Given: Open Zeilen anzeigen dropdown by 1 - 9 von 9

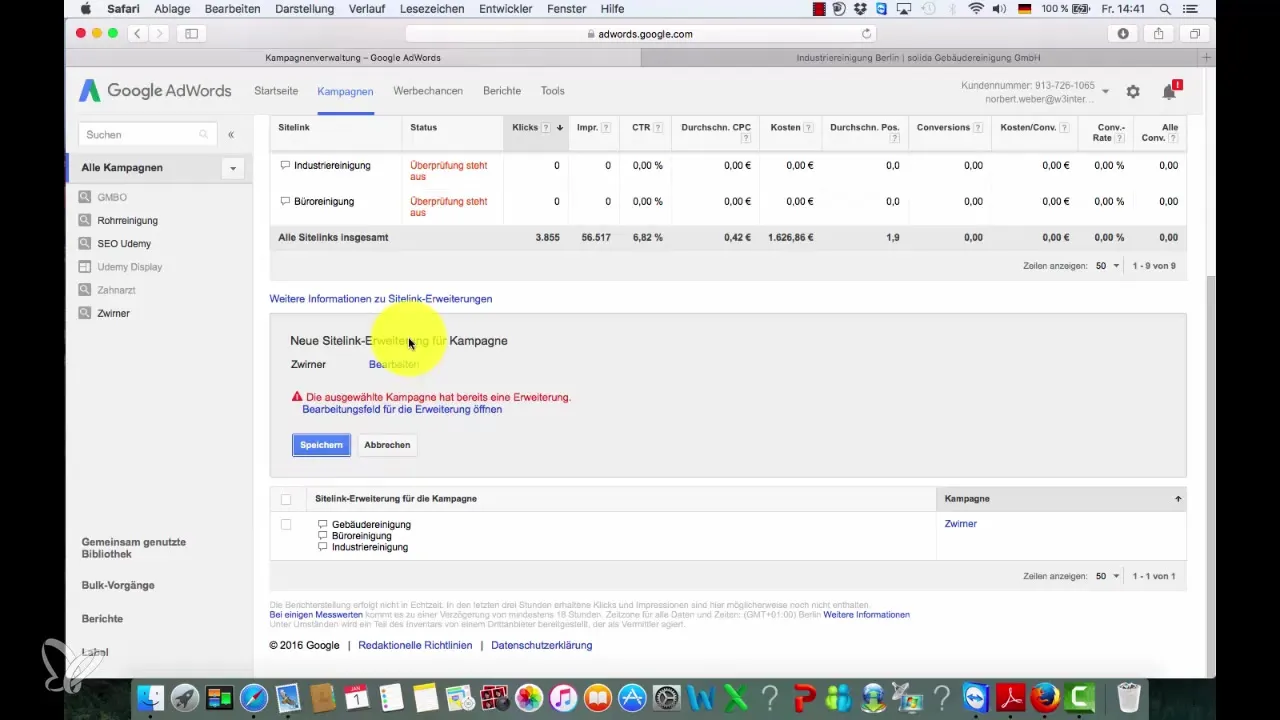Looking at the screenshot, I should click(1106, 266).
